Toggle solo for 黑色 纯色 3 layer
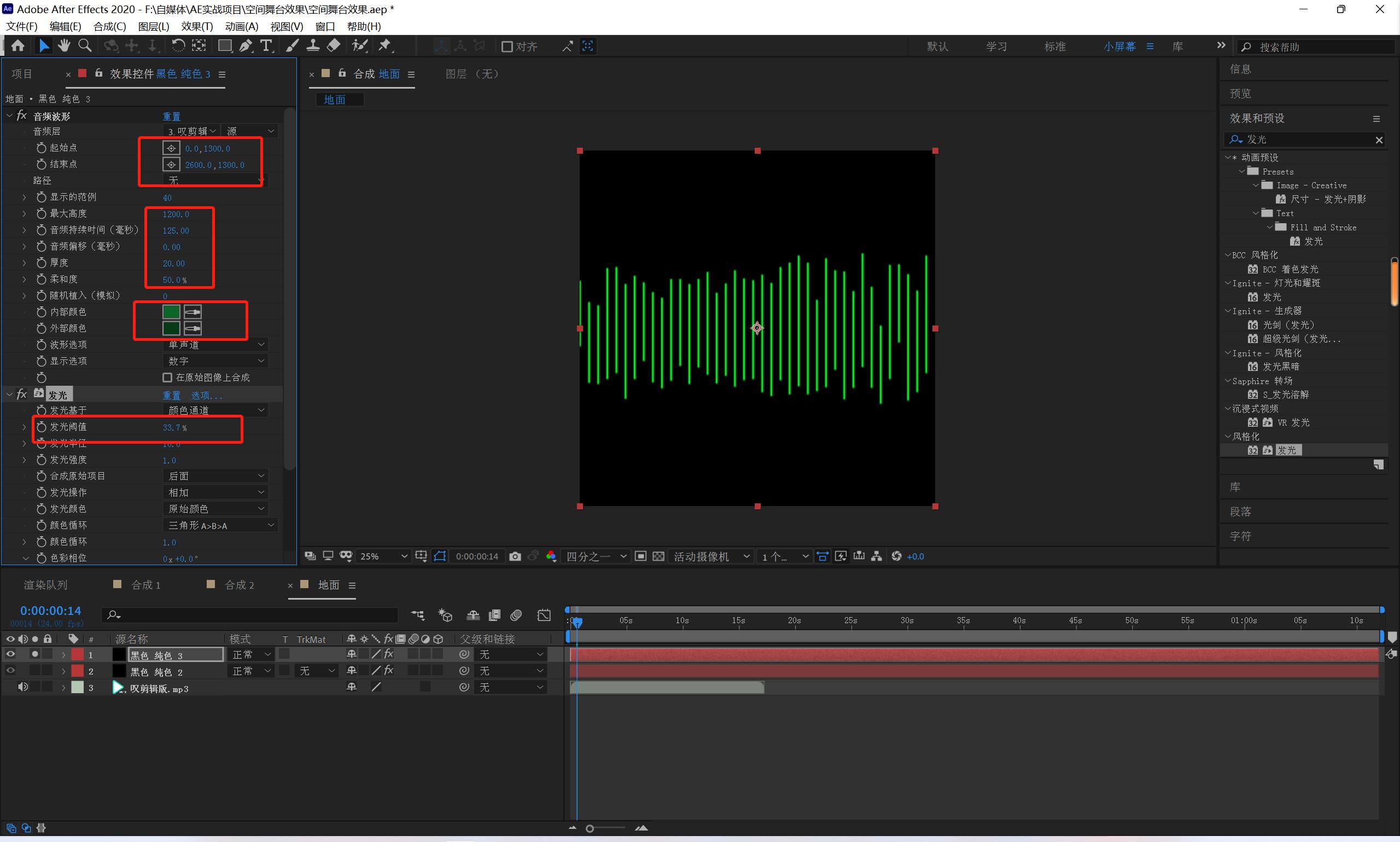Screen dimensions: 1400x842 35,654
